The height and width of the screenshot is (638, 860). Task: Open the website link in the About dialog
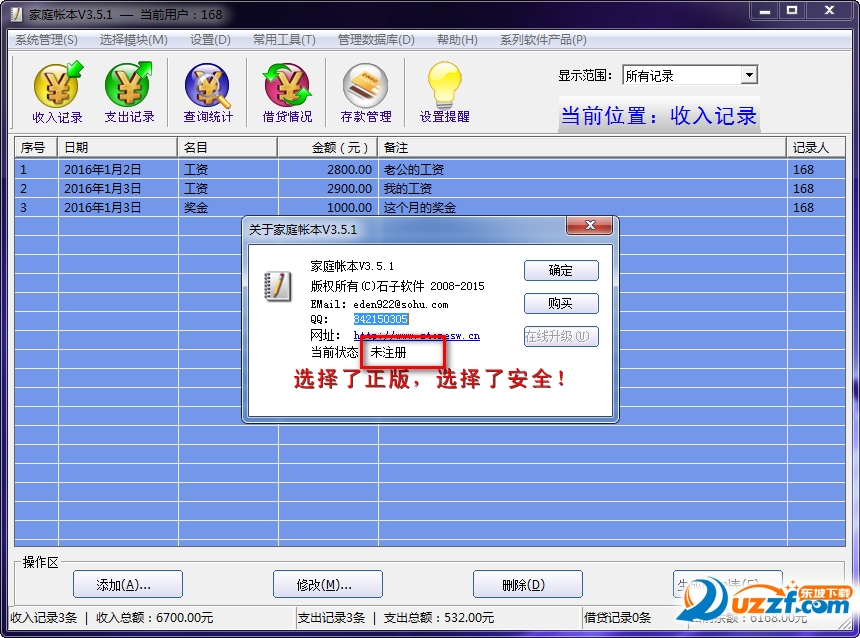pyautogui.click(x=417, y=336)
